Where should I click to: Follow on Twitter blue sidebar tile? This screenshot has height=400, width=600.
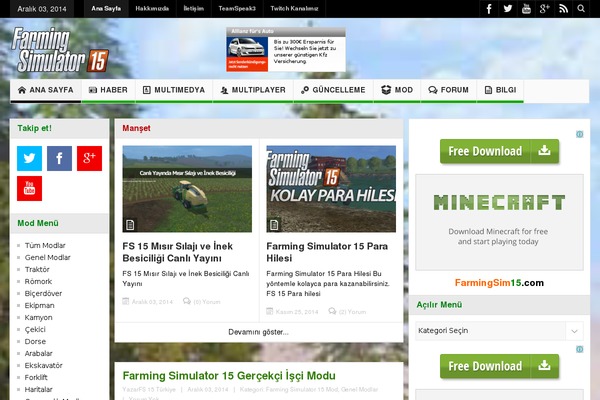(x=29, y=158)
